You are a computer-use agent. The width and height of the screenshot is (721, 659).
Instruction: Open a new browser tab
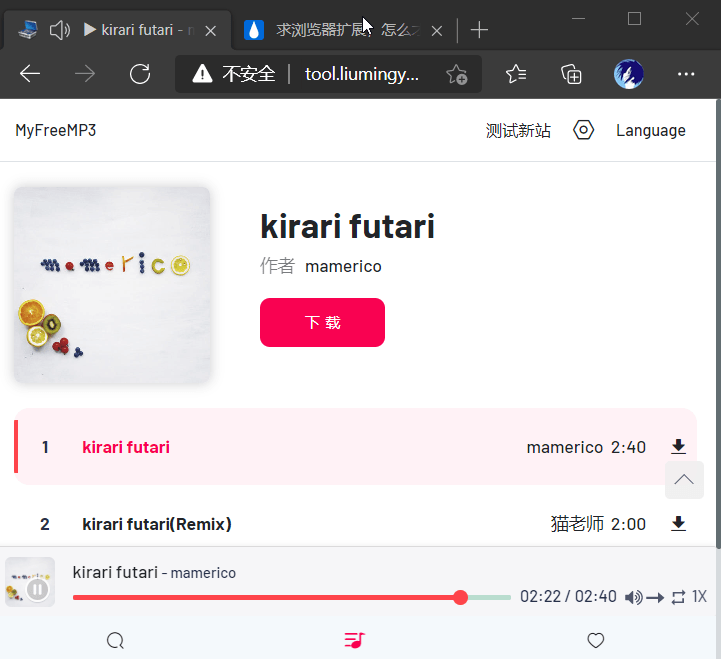479,30
